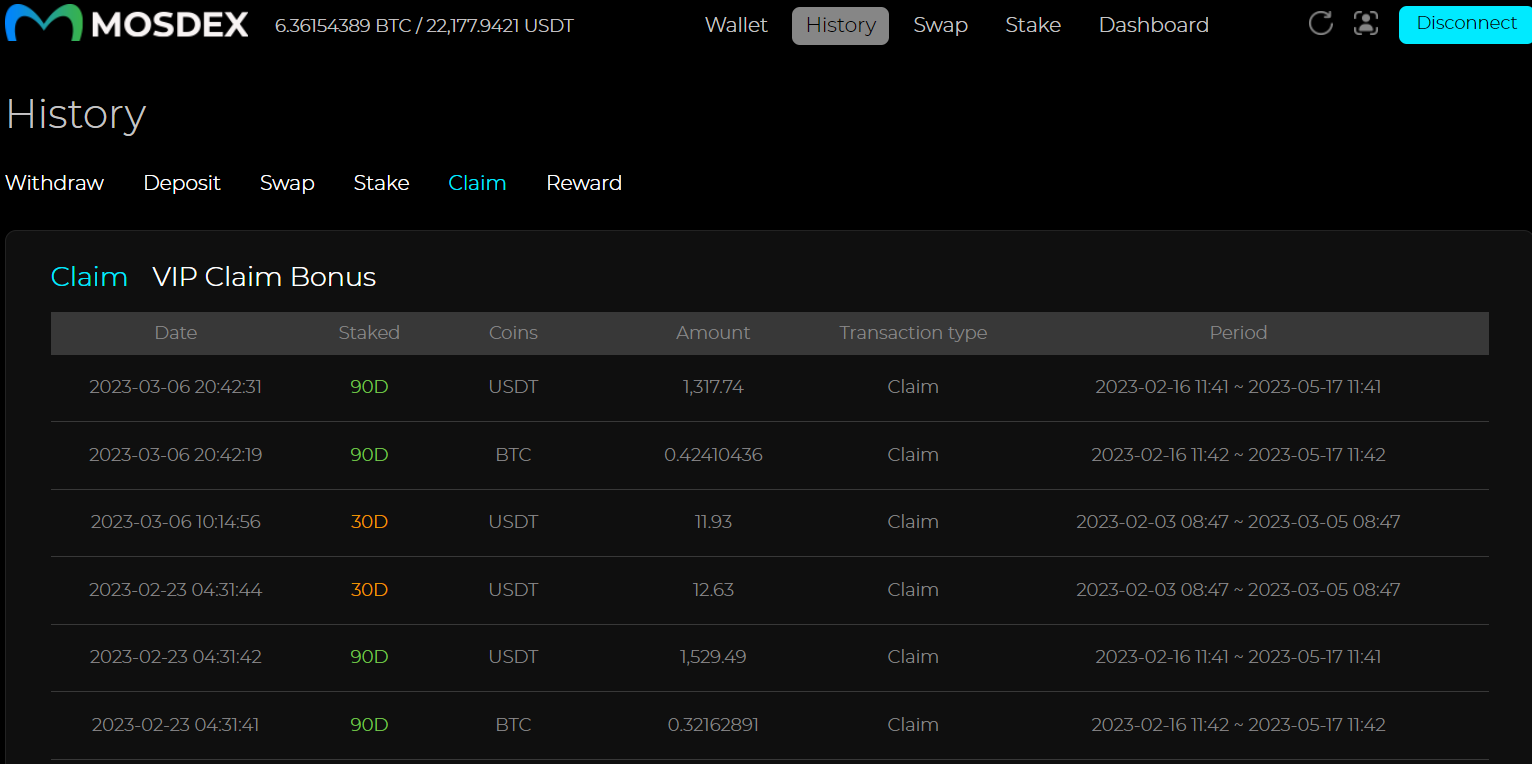Click the refresh icon in header
Screen dimensions: 1532x764
(1321, 23)
